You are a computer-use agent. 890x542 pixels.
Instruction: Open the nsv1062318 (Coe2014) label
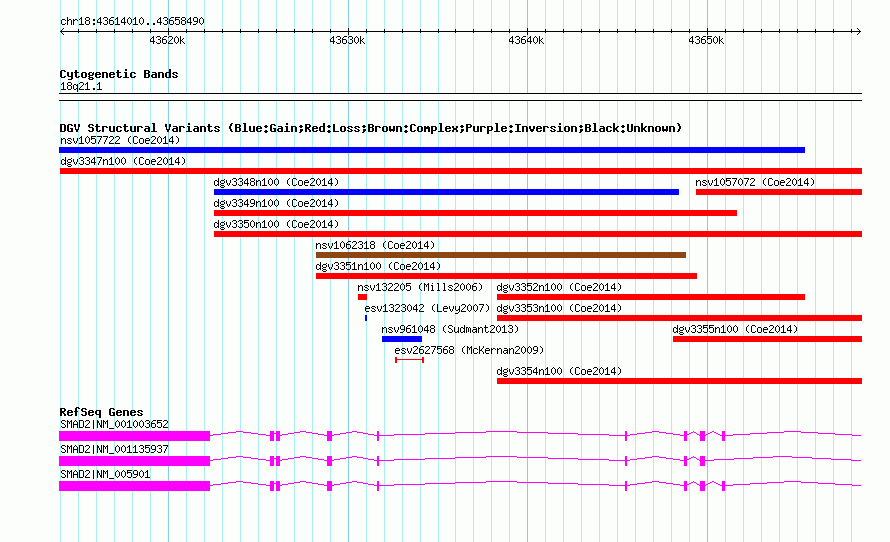pos(375,245)
